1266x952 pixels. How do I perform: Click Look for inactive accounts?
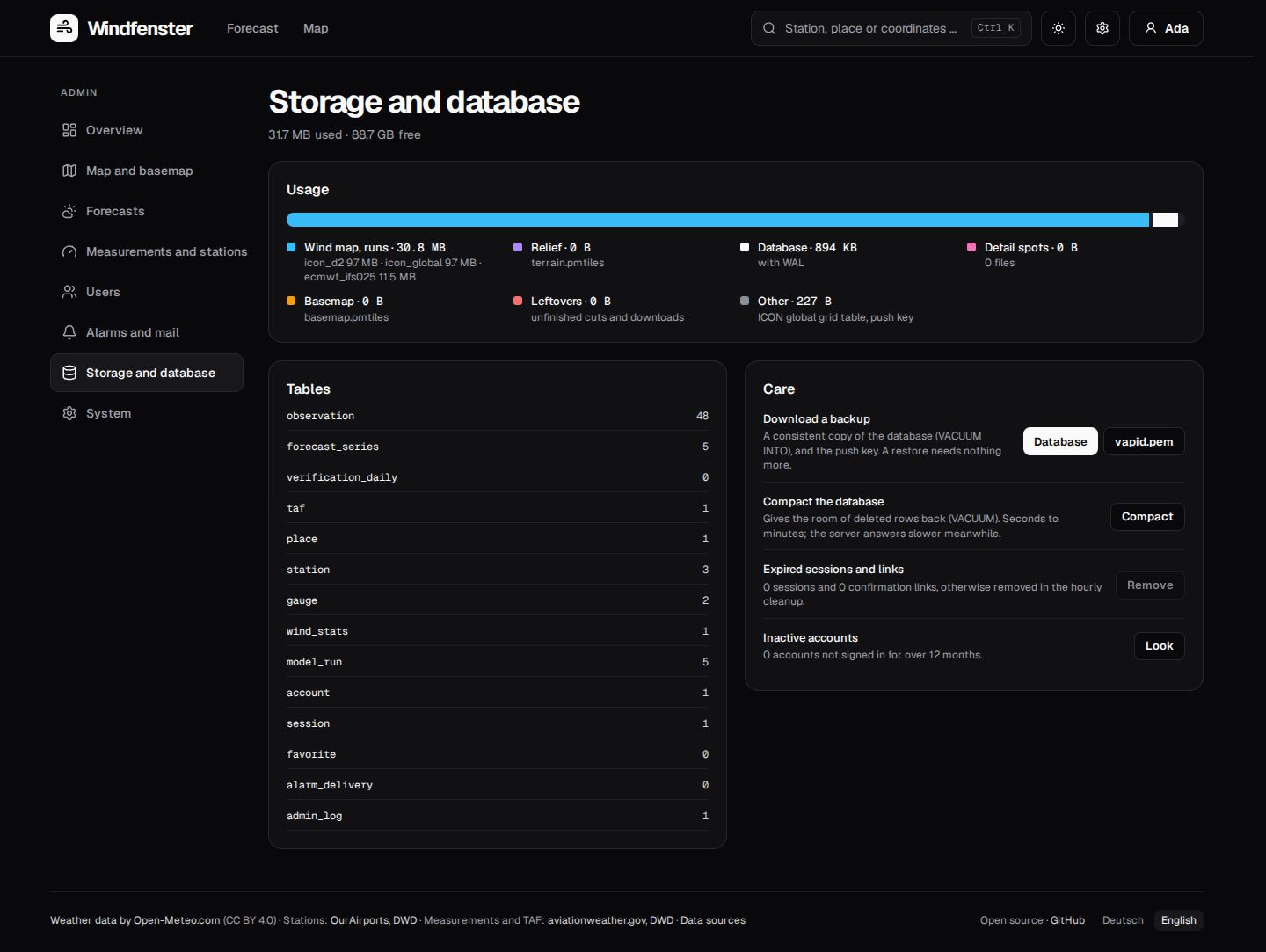coord(1160,646)
